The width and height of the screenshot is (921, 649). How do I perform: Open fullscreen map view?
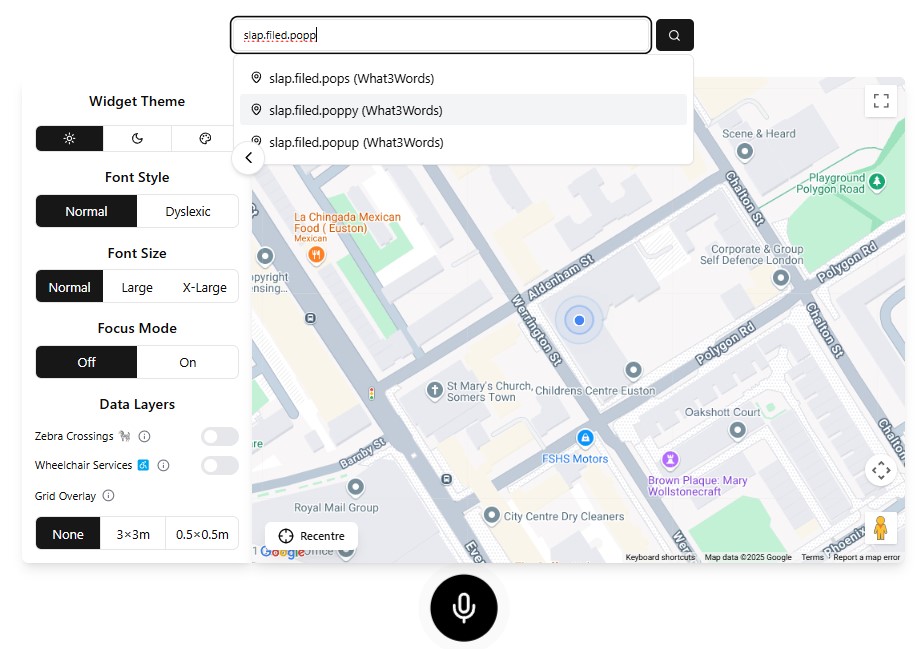(x=881, y=100)
